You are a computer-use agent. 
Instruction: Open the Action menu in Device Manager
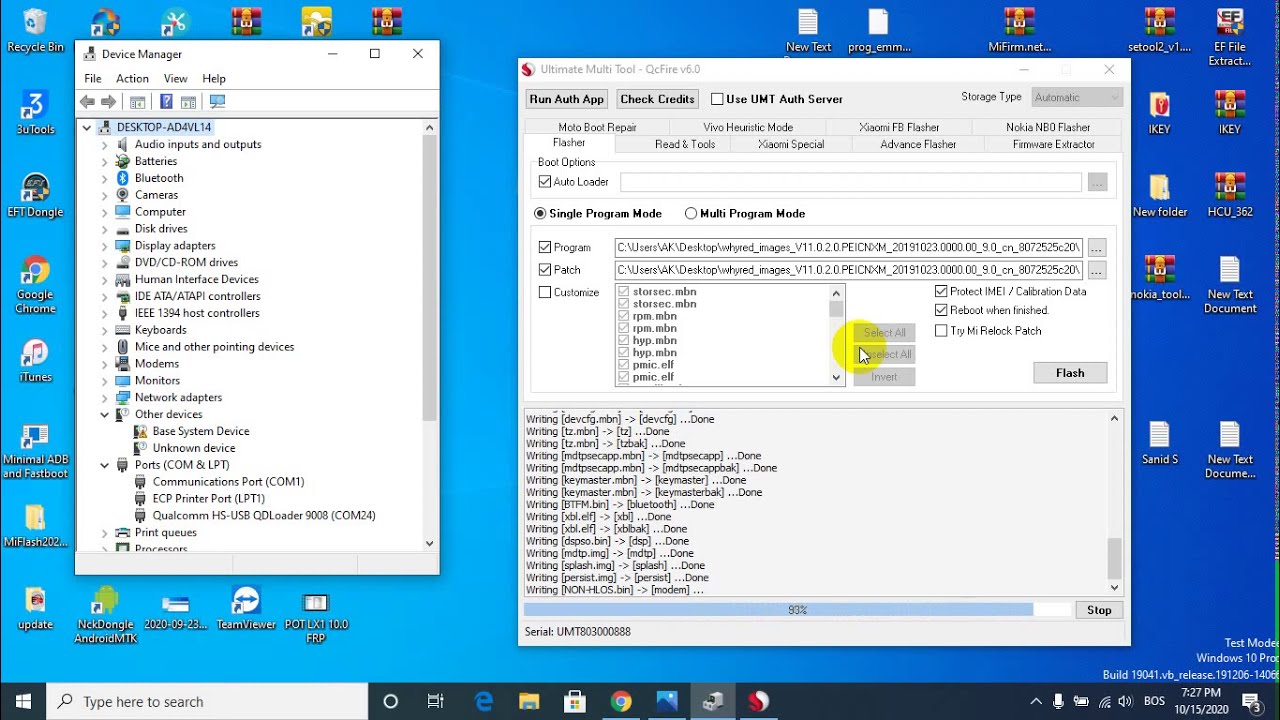coord(132,78)
